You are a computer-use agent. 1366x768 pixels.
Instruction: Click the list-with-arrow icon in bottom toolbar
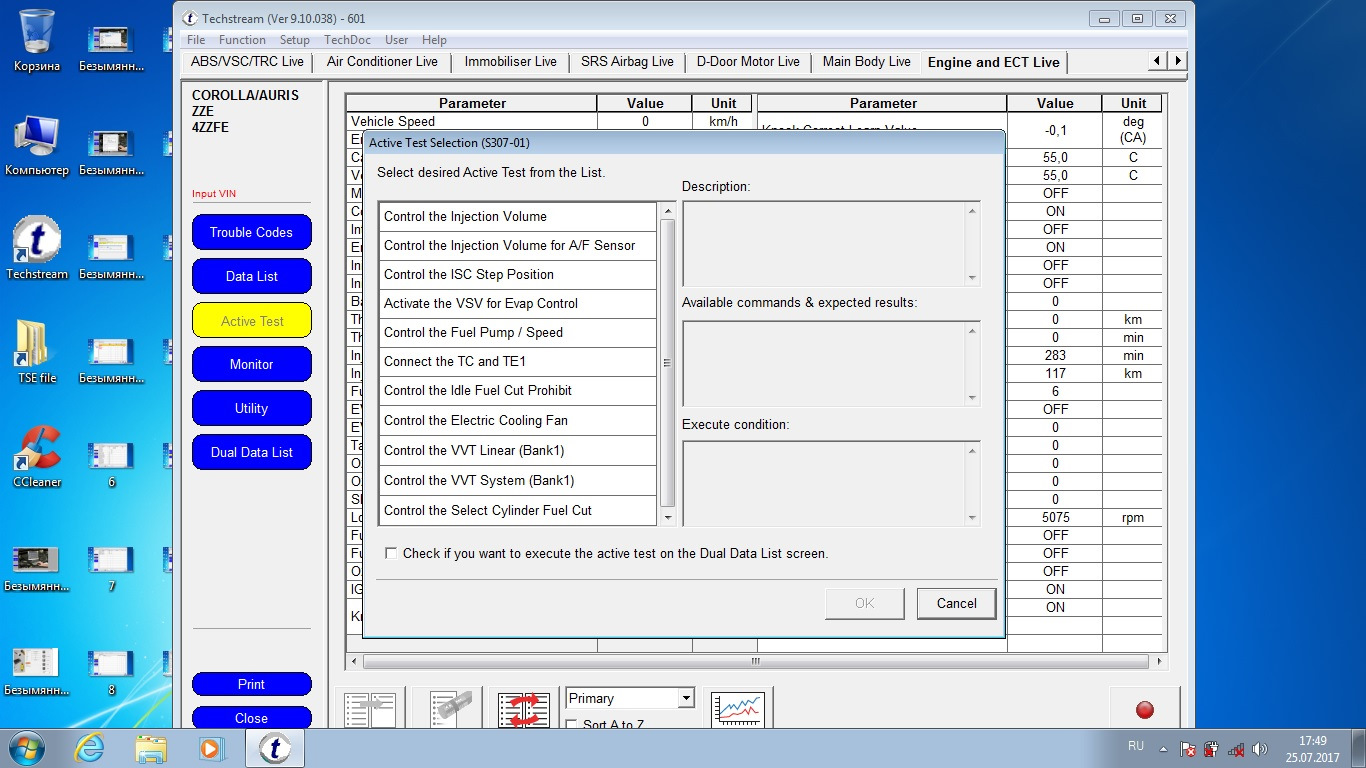click(370, 709)
